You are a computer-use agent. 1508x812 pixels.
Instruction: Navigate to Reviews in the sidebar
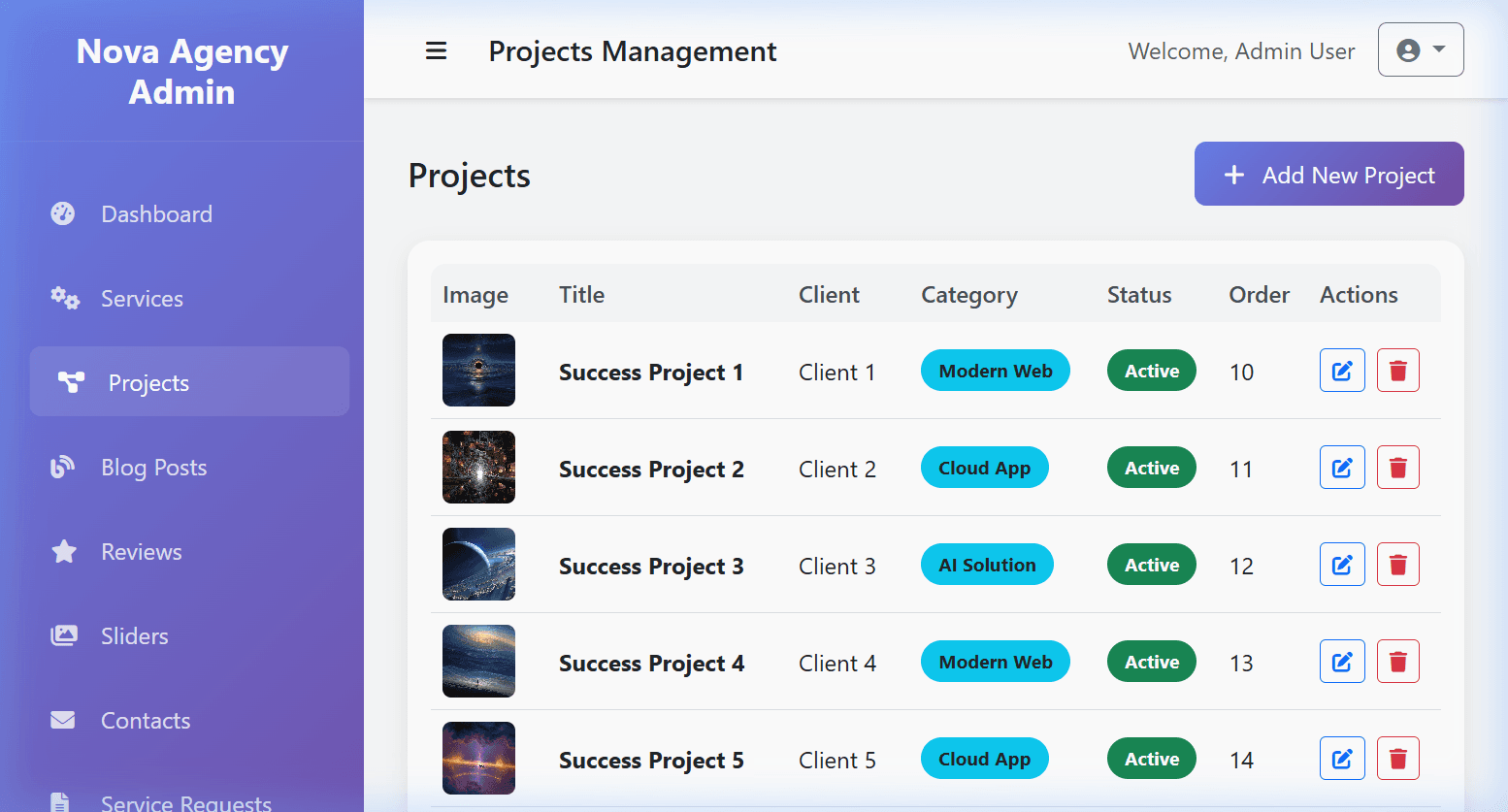coord(189,551)
